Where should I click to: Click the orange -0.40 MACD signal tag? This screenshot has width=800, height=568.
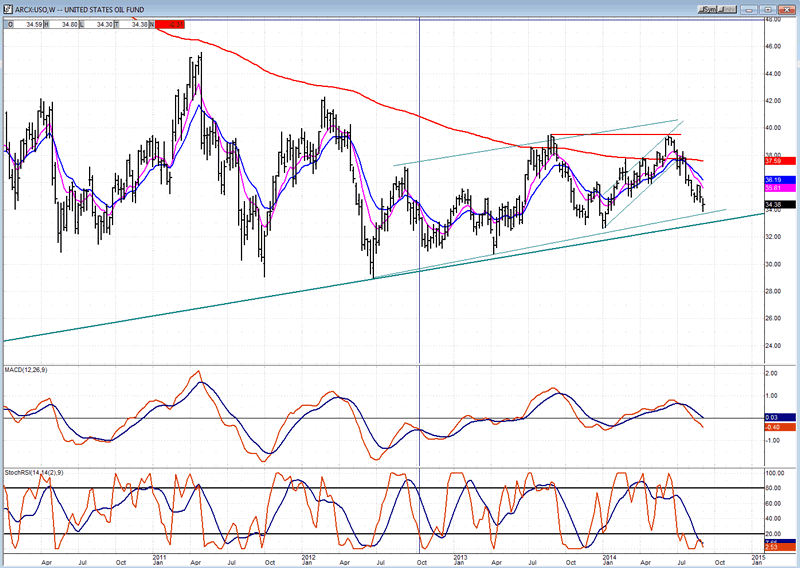[776, 428]
